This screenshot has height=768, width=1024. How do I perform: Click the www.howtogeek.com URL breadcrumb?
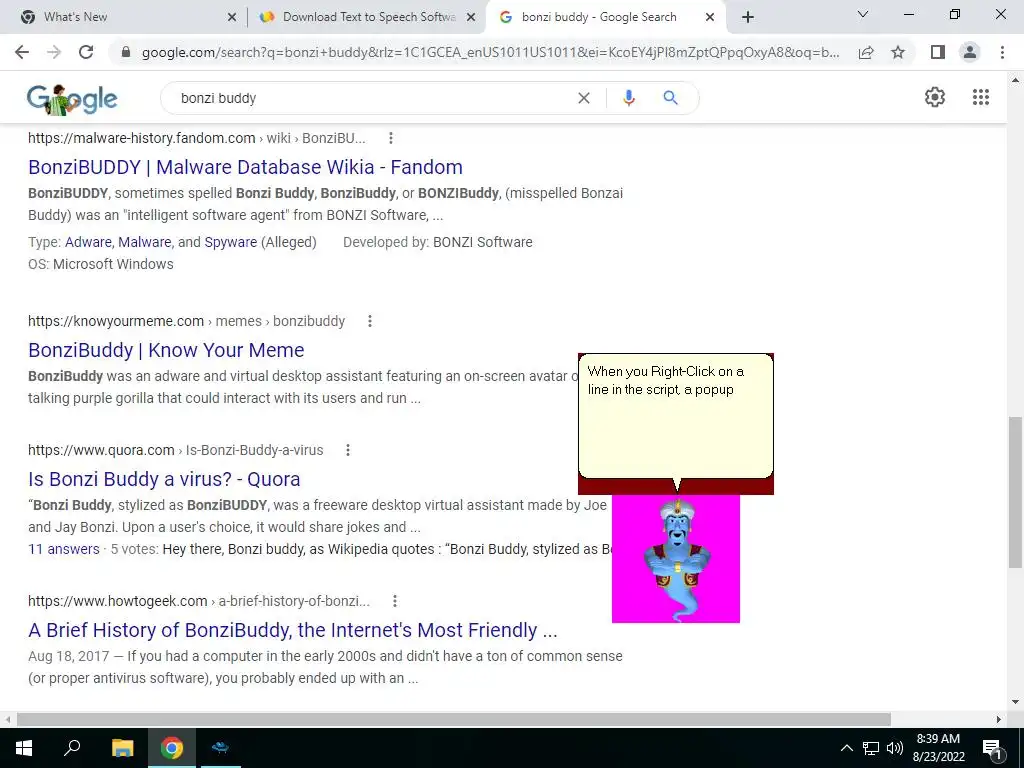(x=199, y=601)
